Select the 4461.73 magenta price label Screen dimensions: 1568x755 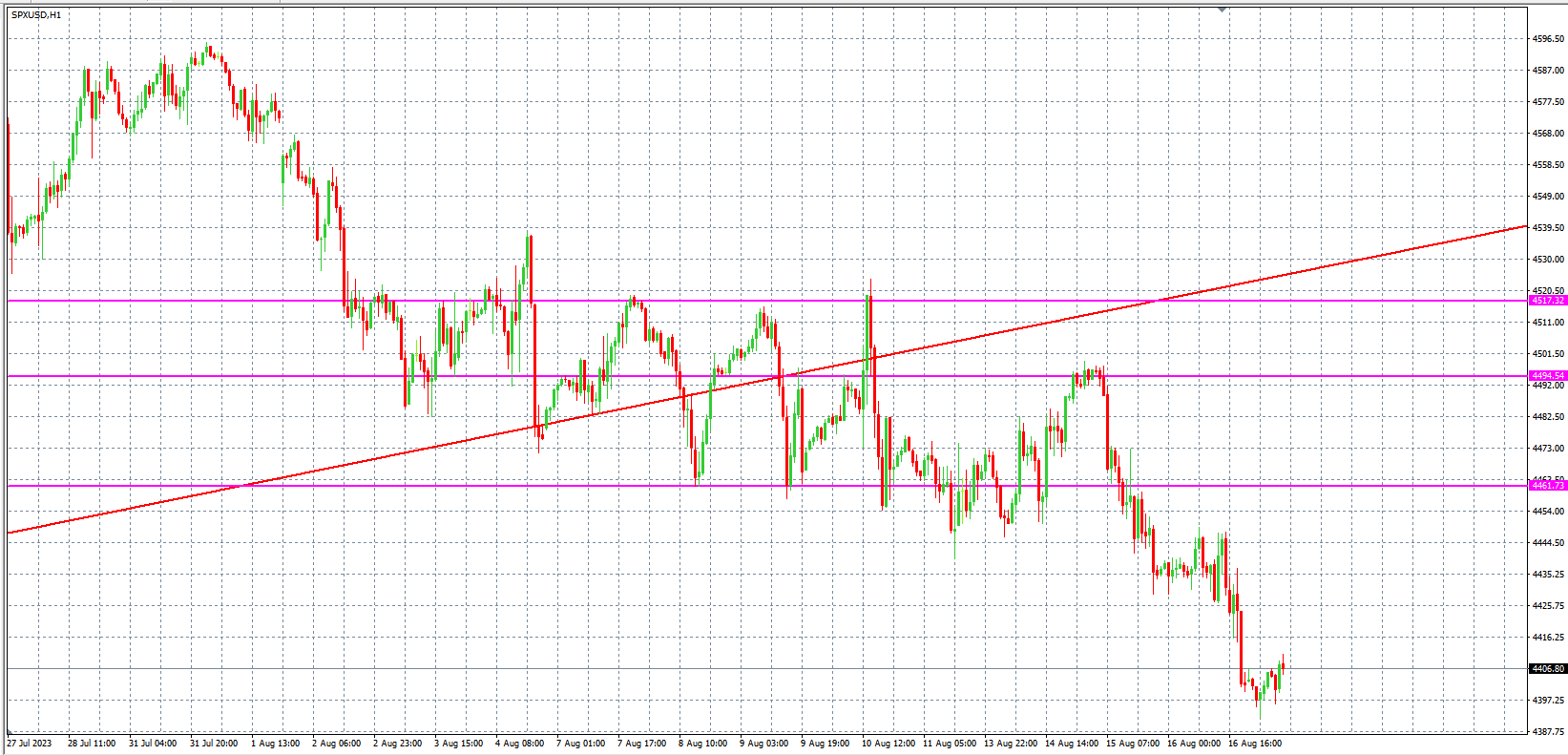pyautogui.click(x=1547, y=486)
